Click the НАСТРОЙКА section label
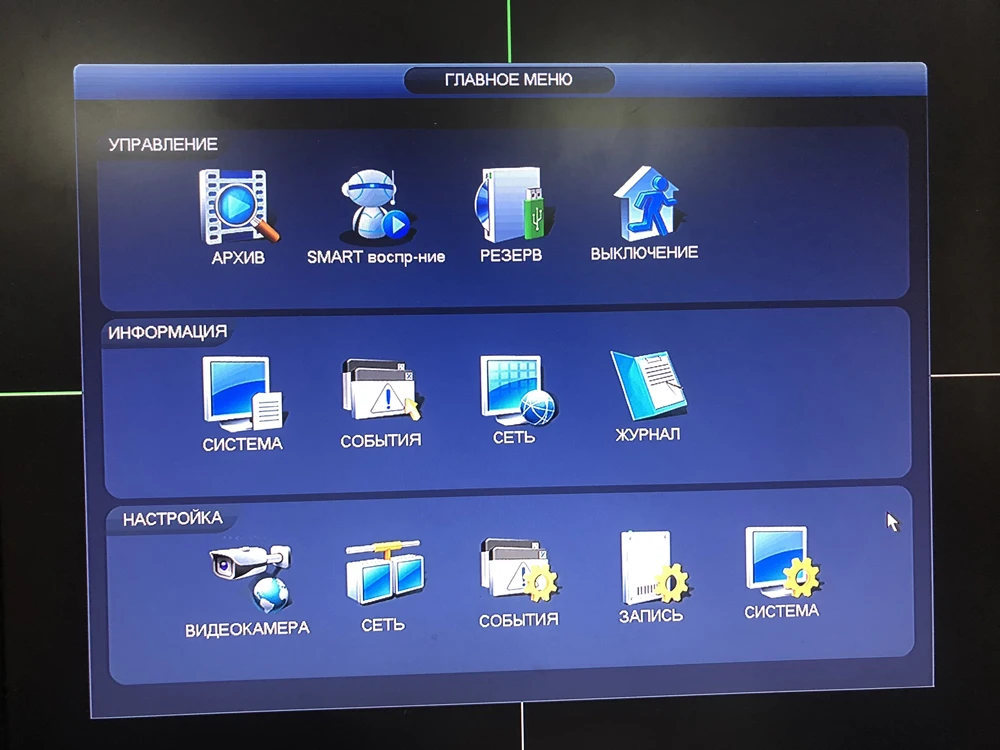Viewport: 1000px width, 750px height. tap(173, 518)
